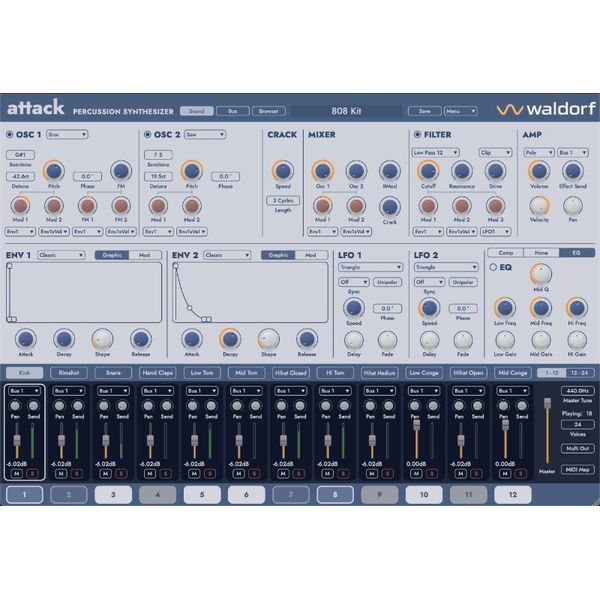
Task: Open the LFO 1 Triangle shape dropdown
Action: pos(370,267)
